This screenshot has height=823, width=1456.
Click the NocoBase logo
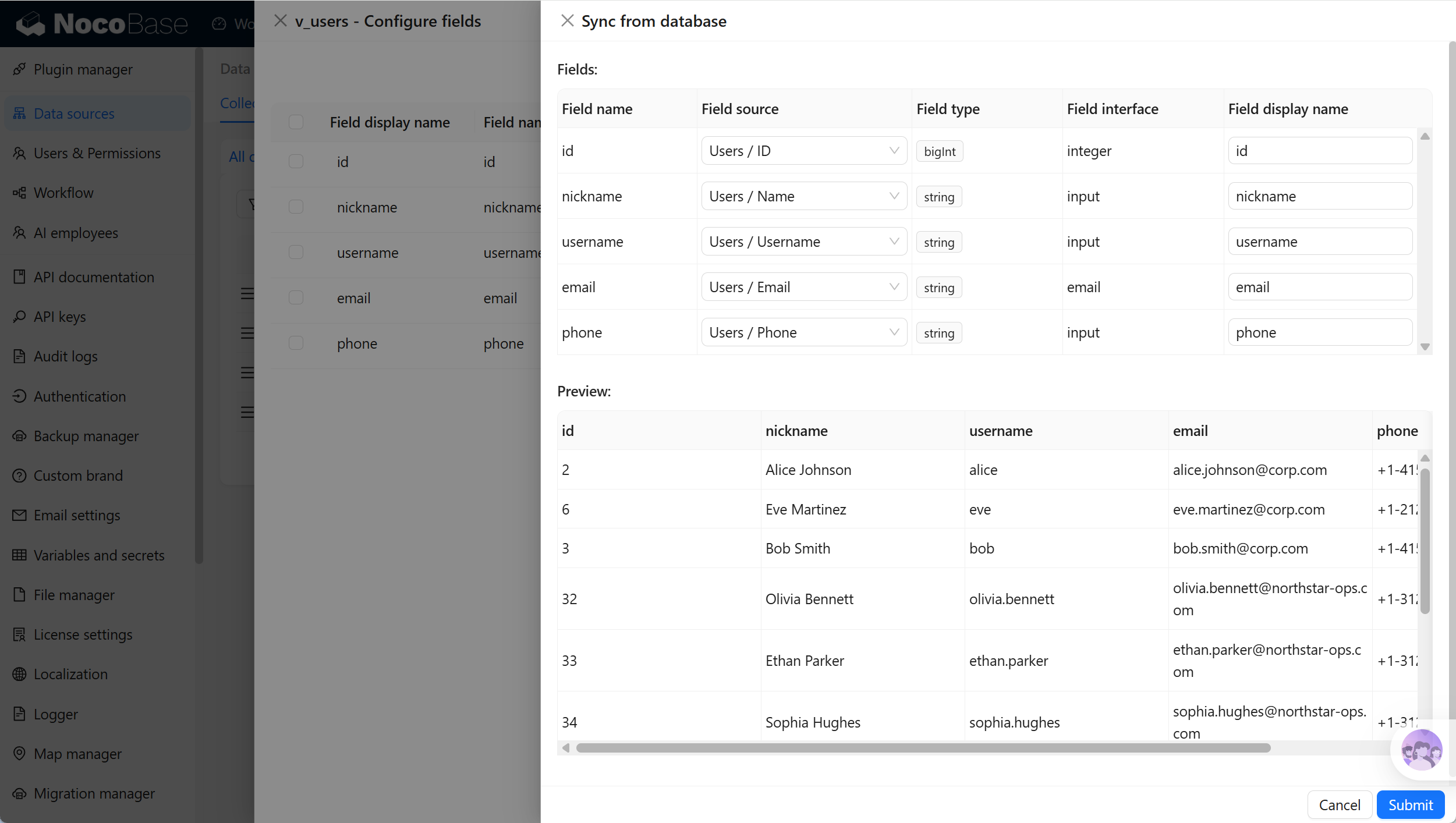[x=102, y=23]
